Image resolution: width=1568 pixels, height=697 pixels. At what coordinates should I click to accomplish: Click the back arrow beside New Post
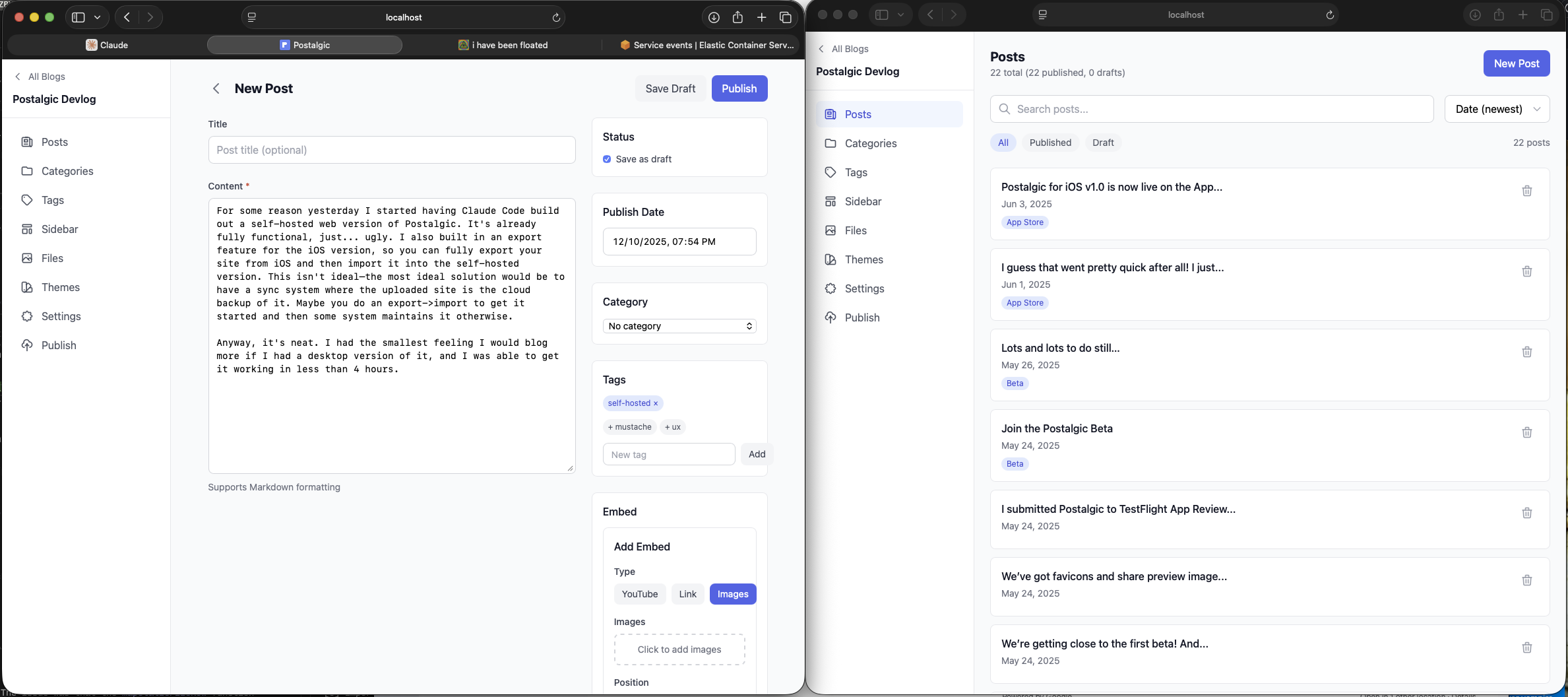216,88
